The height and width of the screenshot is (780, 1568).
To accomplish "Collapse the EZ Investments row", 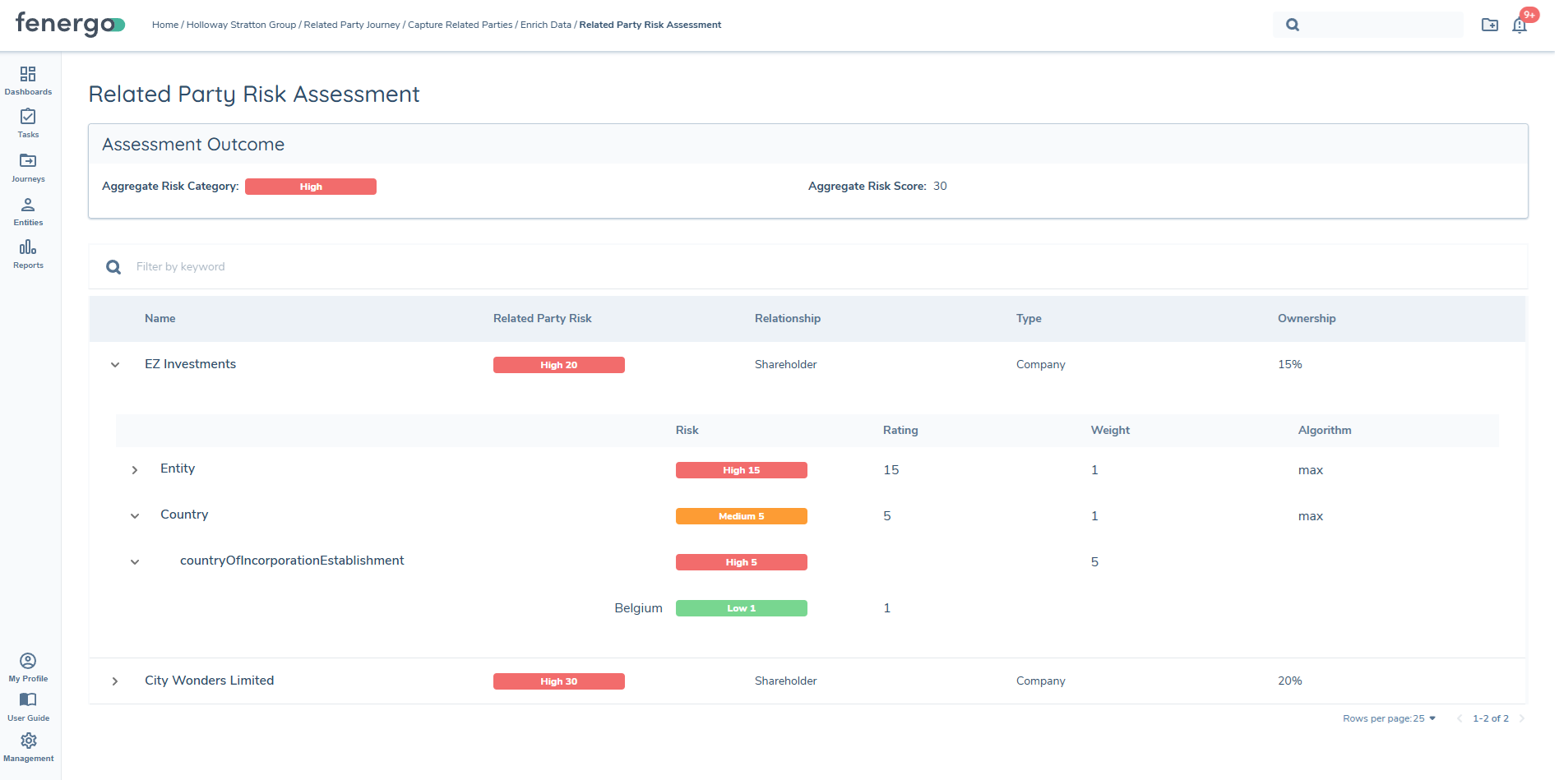I will click(x=114, y=365).
